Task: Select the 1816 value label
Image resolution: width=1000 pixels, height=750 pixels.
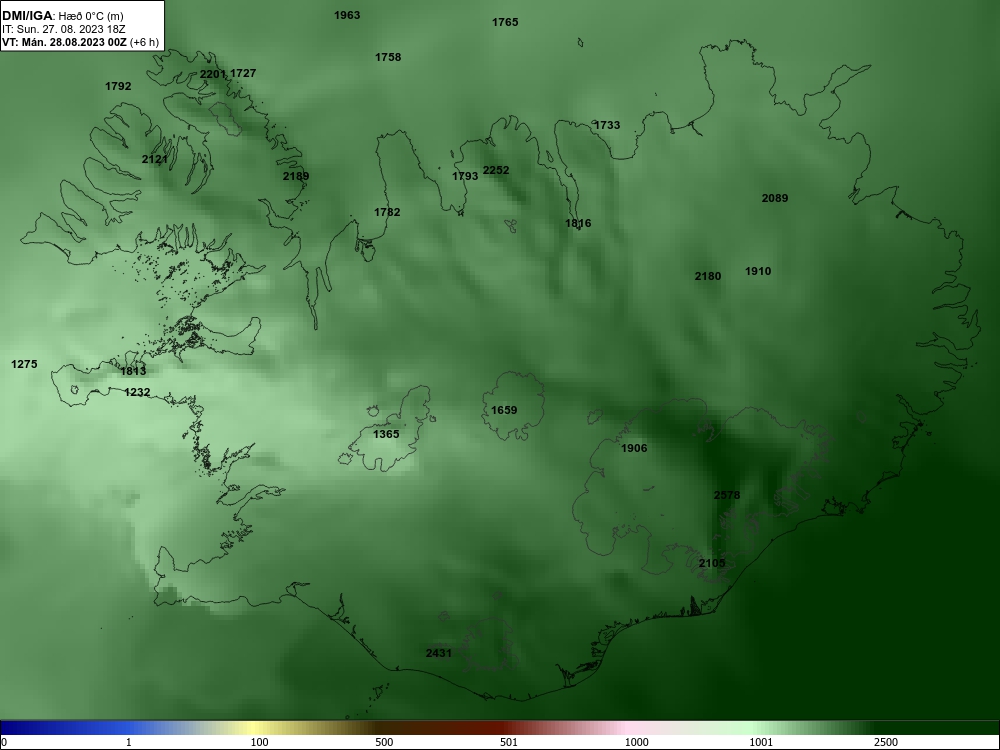Action: click(x=578, y=223)
